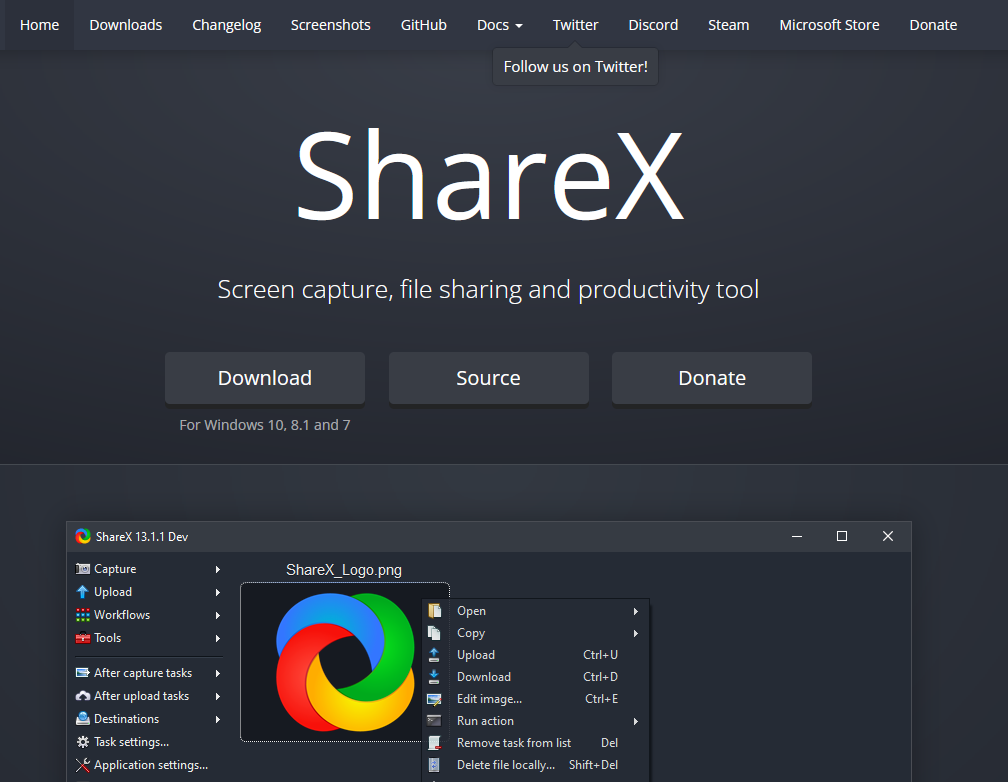The image size is (1008, 782).
Task: Click the Copy pages icon in the context menu
Action: (x=435, y=633)
